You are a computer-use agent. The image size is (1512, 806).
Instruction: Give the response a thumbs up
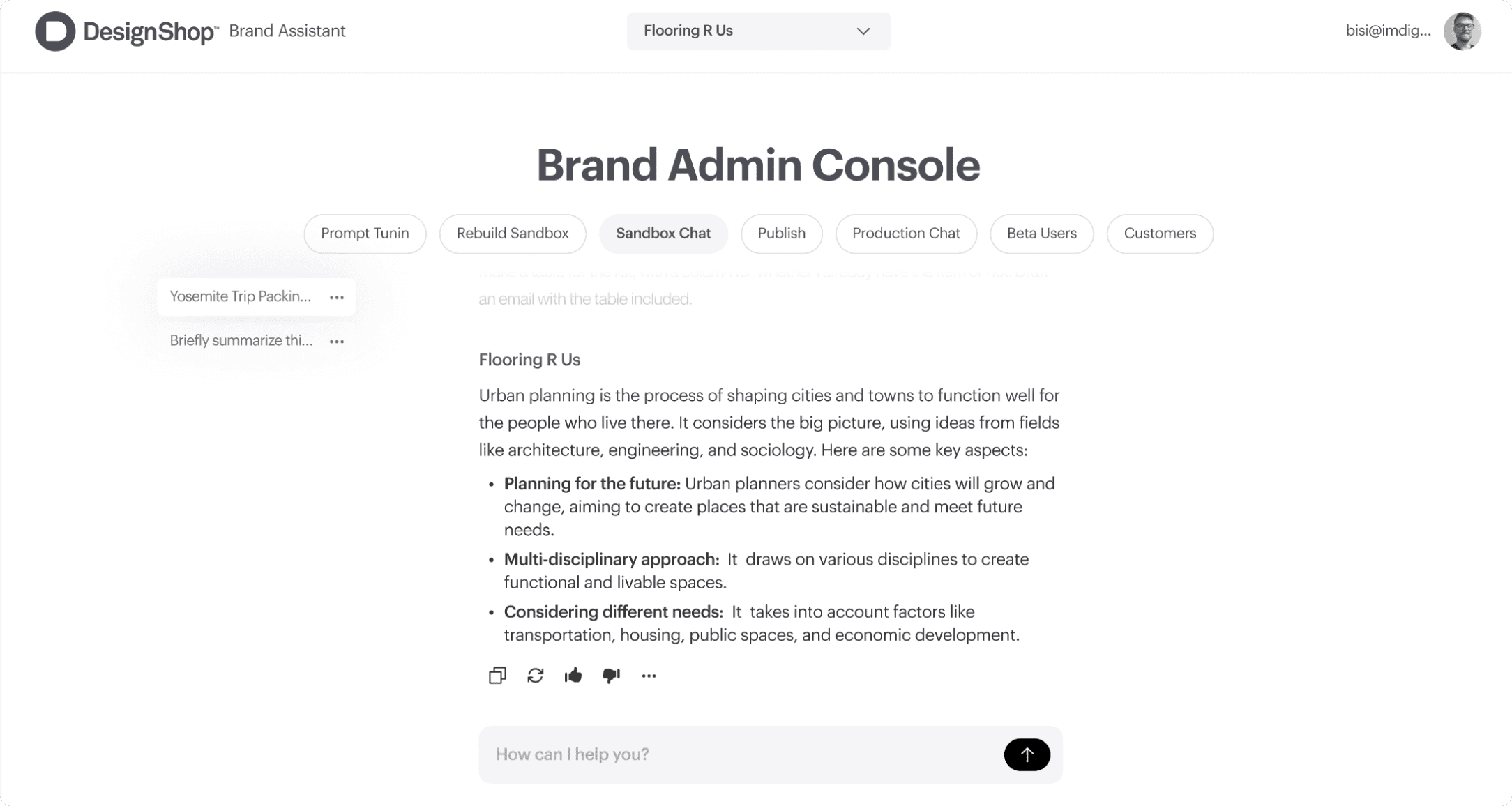pyautogui.click(x=573, y=675)
